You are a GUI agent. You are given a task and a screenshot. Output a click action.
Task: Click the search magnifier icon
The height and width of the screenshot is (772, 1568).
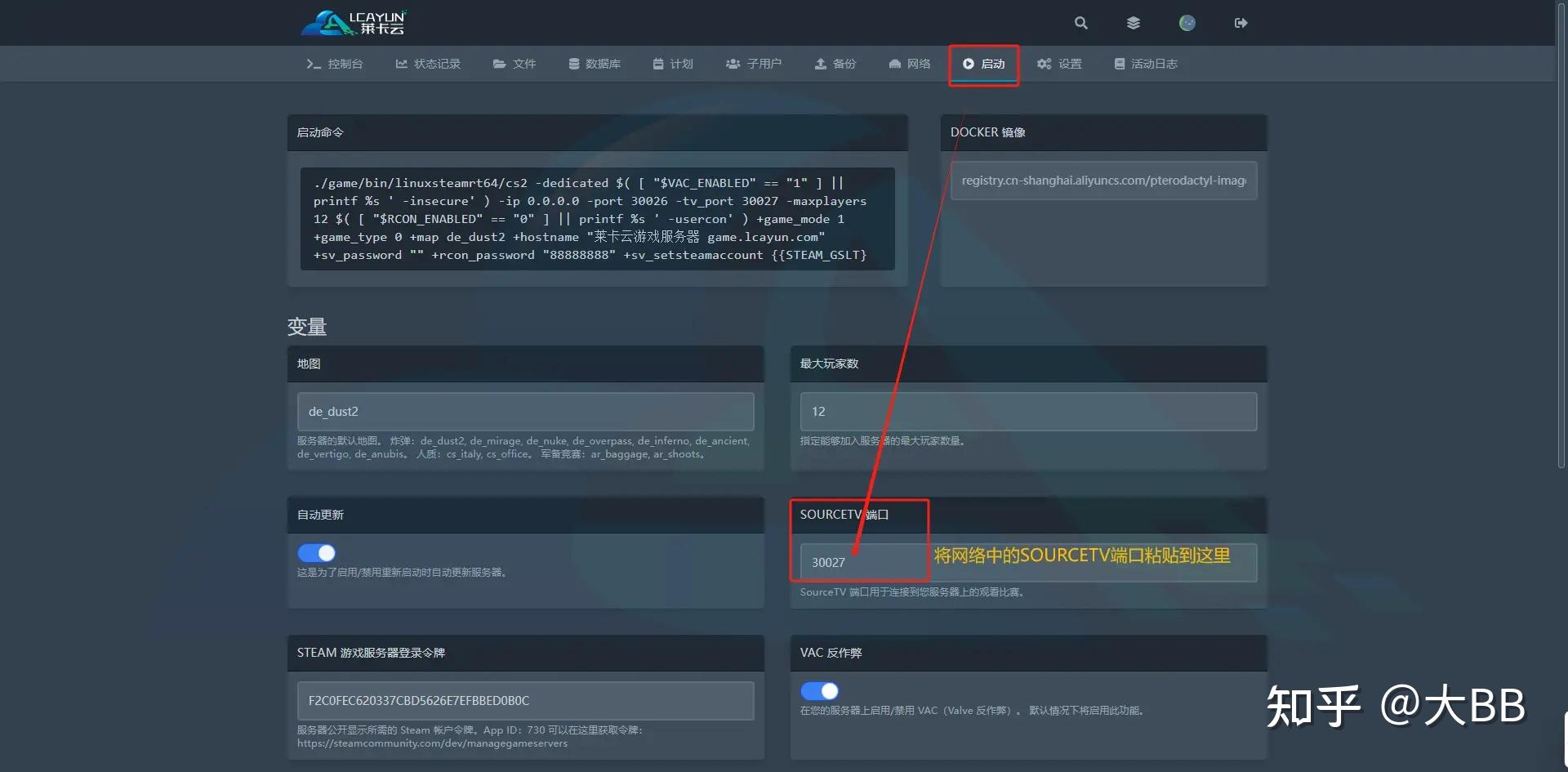pos(1080,23)
